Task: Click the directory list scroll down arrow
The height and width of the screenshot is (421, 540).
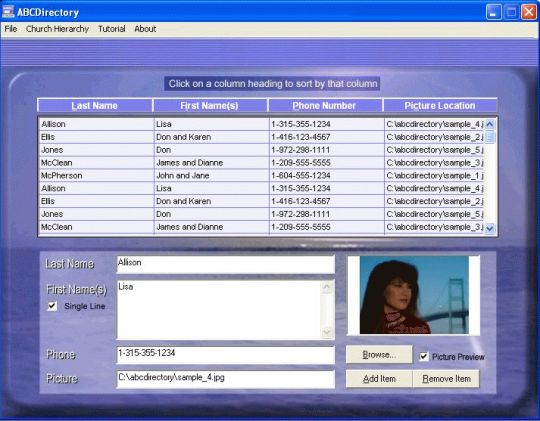Action: [490, 228]
